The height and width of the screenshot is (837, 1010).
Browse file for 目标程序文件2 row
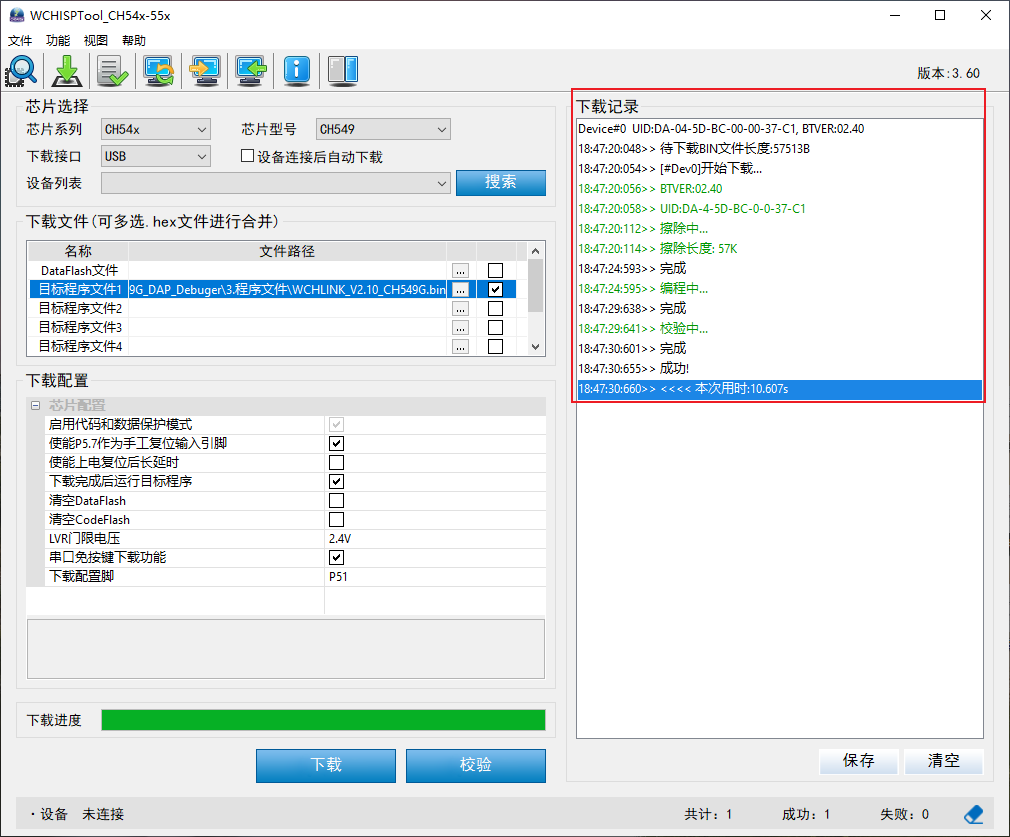click(460, 309)
